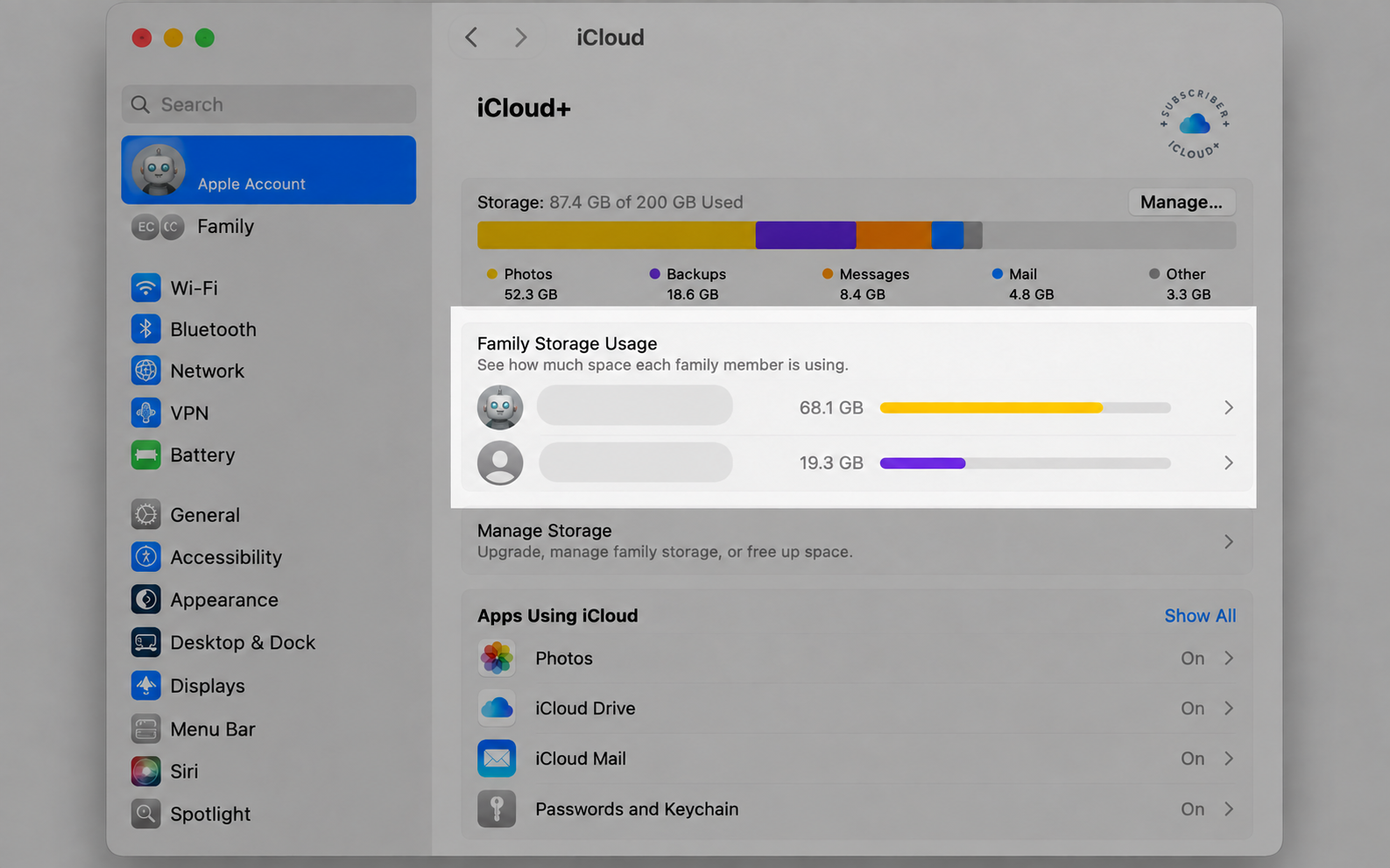Click robot avatar in Family Storage Usage
The image size is (1390, 868).
[x=500, y=407]
